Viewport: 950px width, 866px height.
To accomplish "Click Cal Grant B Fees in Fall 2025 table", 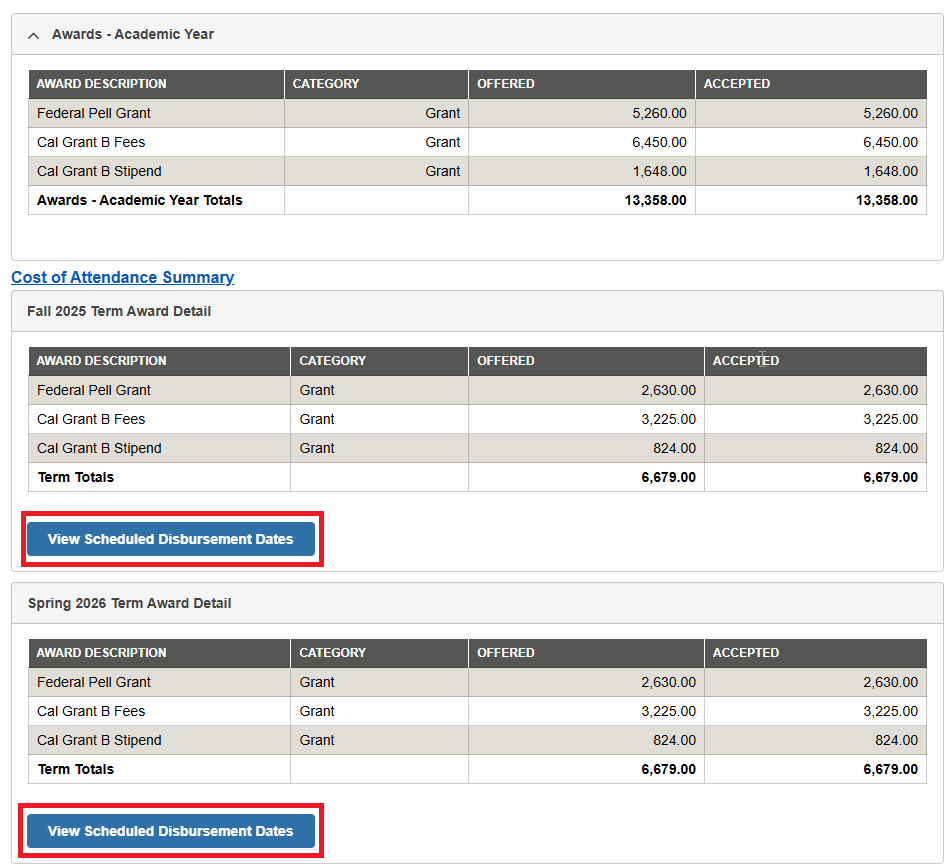I will [91, 419].
